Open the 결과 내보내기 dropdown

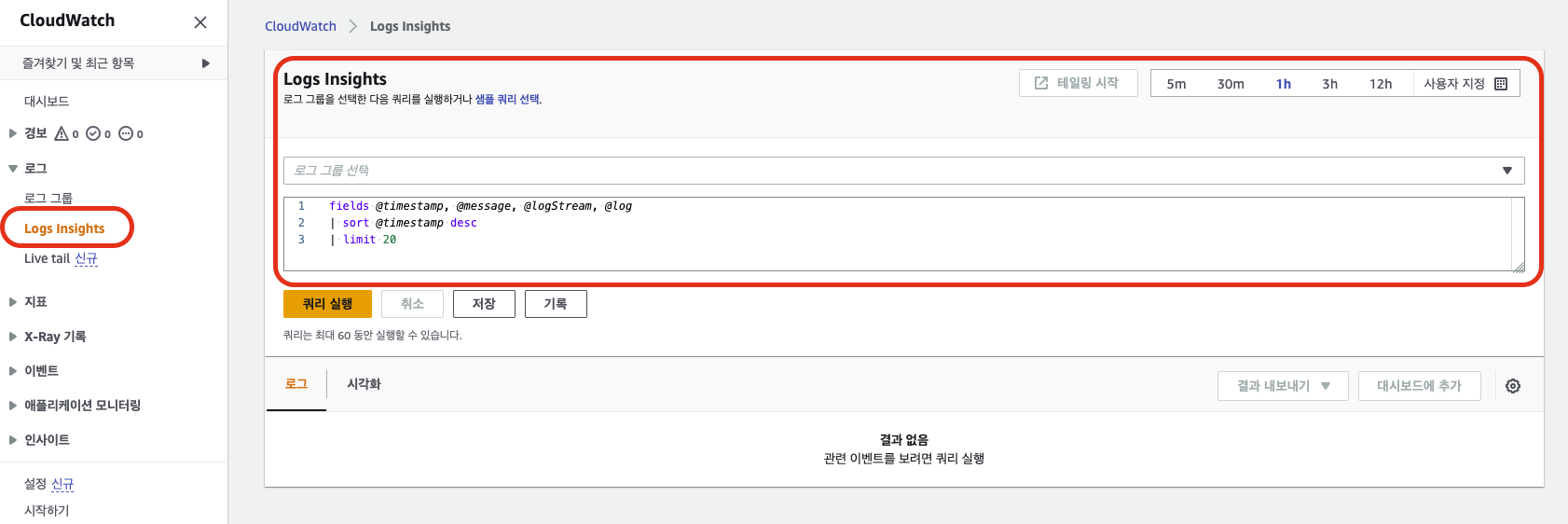[x=1283, y=386]
